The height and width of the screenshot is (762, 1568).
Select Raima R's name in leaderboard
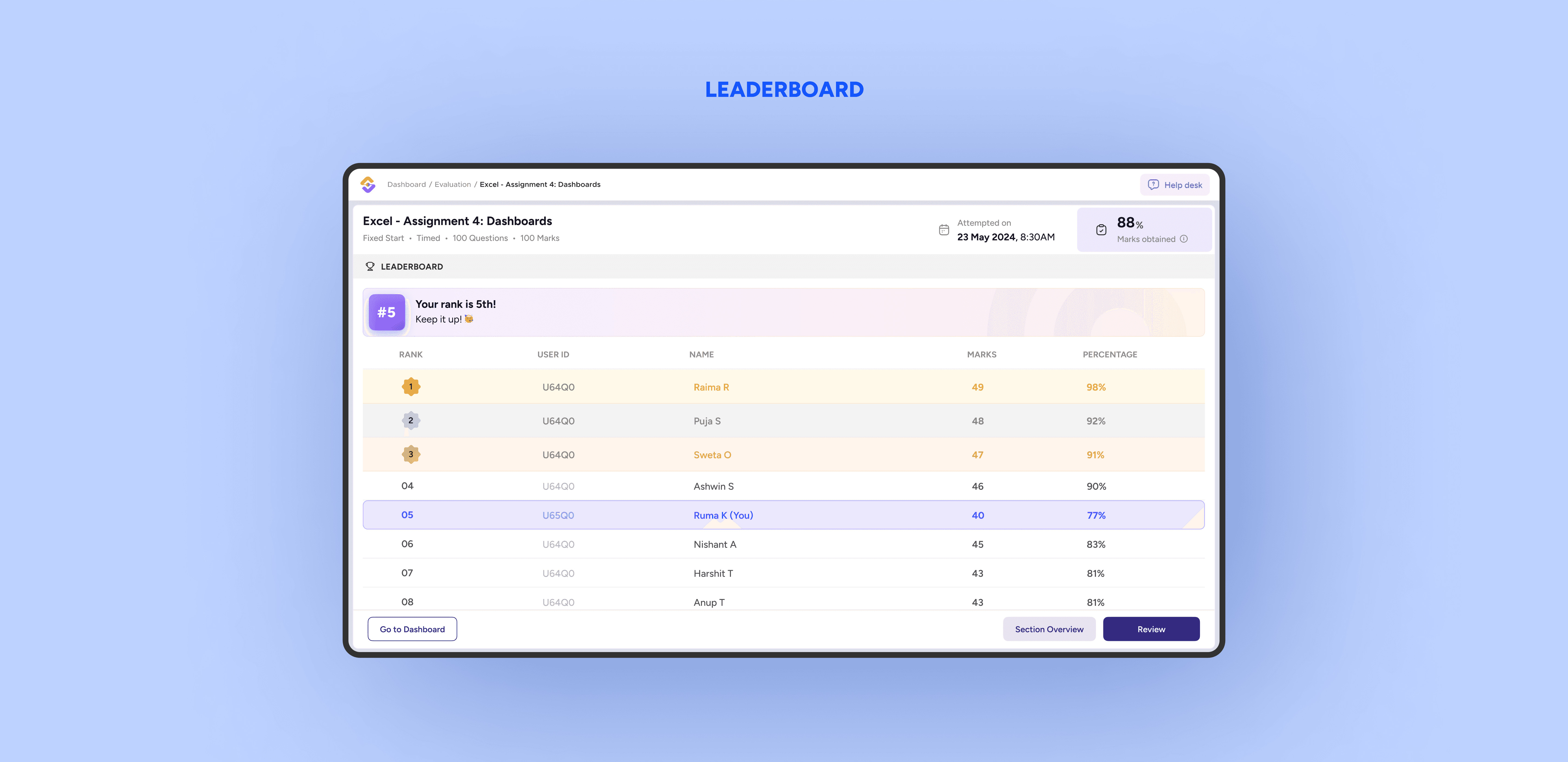click(x=711, y=387)
